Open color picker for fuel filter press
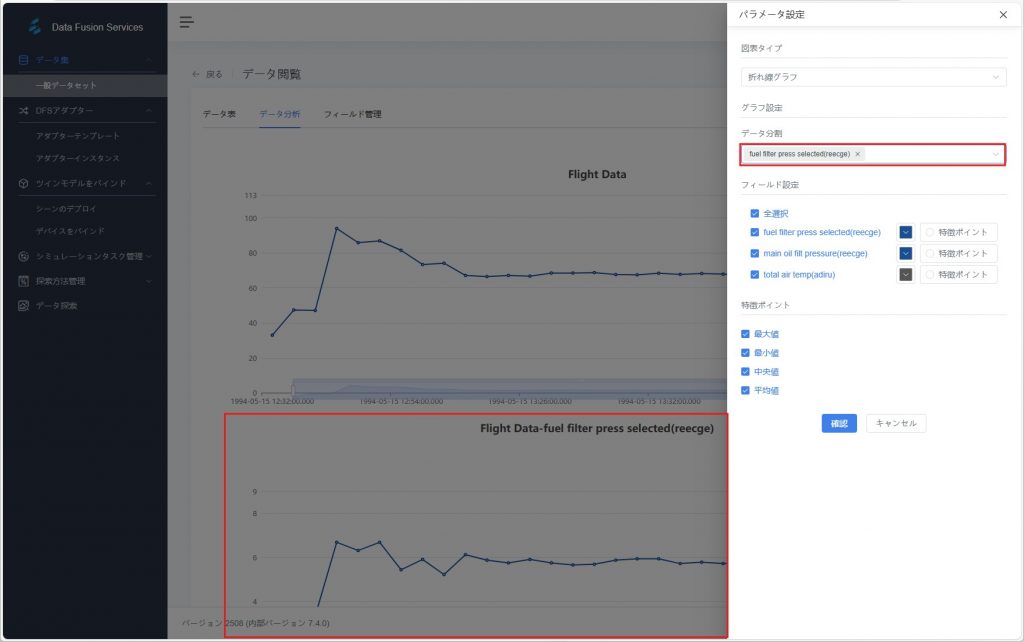The width and height of the screenshot is (1024, 642). tap(905, 232)
